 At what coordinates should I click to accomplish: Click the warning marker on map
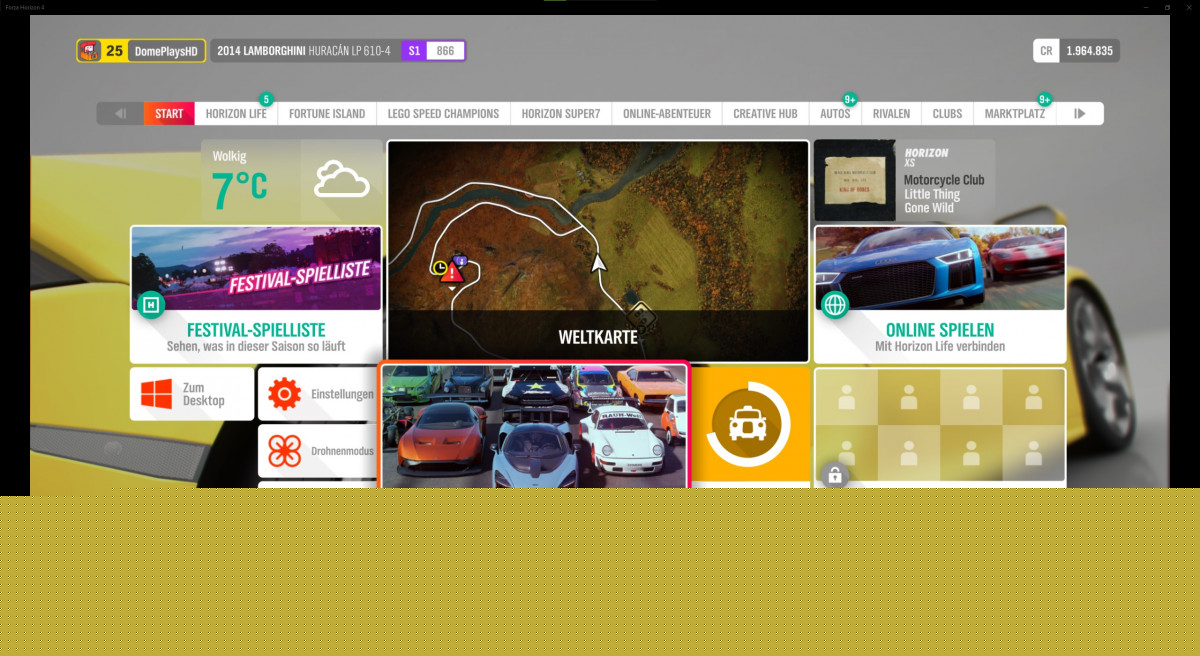click(x=452, y=272)
